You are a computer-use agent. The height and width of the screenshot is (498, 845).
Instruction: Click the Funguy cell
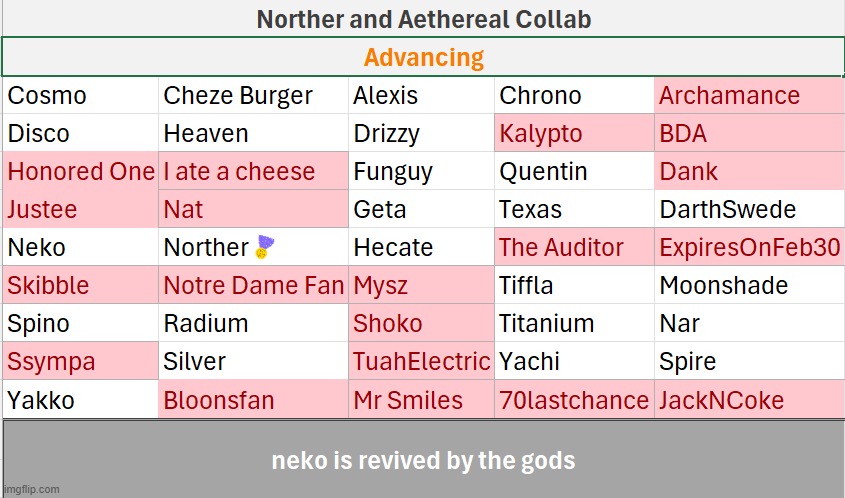click(x=421, y=171)
